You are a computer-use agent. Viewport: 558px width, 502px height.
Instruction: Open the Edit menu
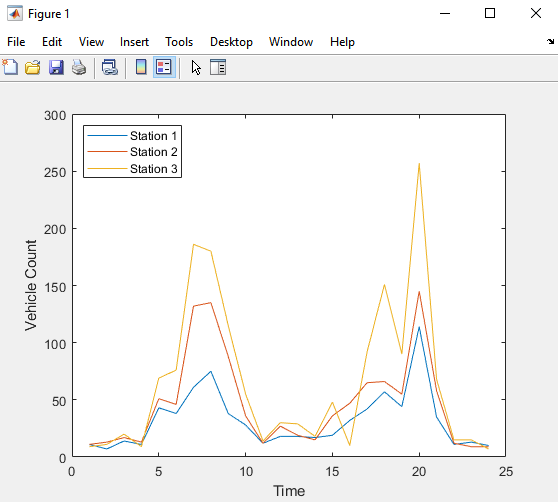[x=52, y=42]
